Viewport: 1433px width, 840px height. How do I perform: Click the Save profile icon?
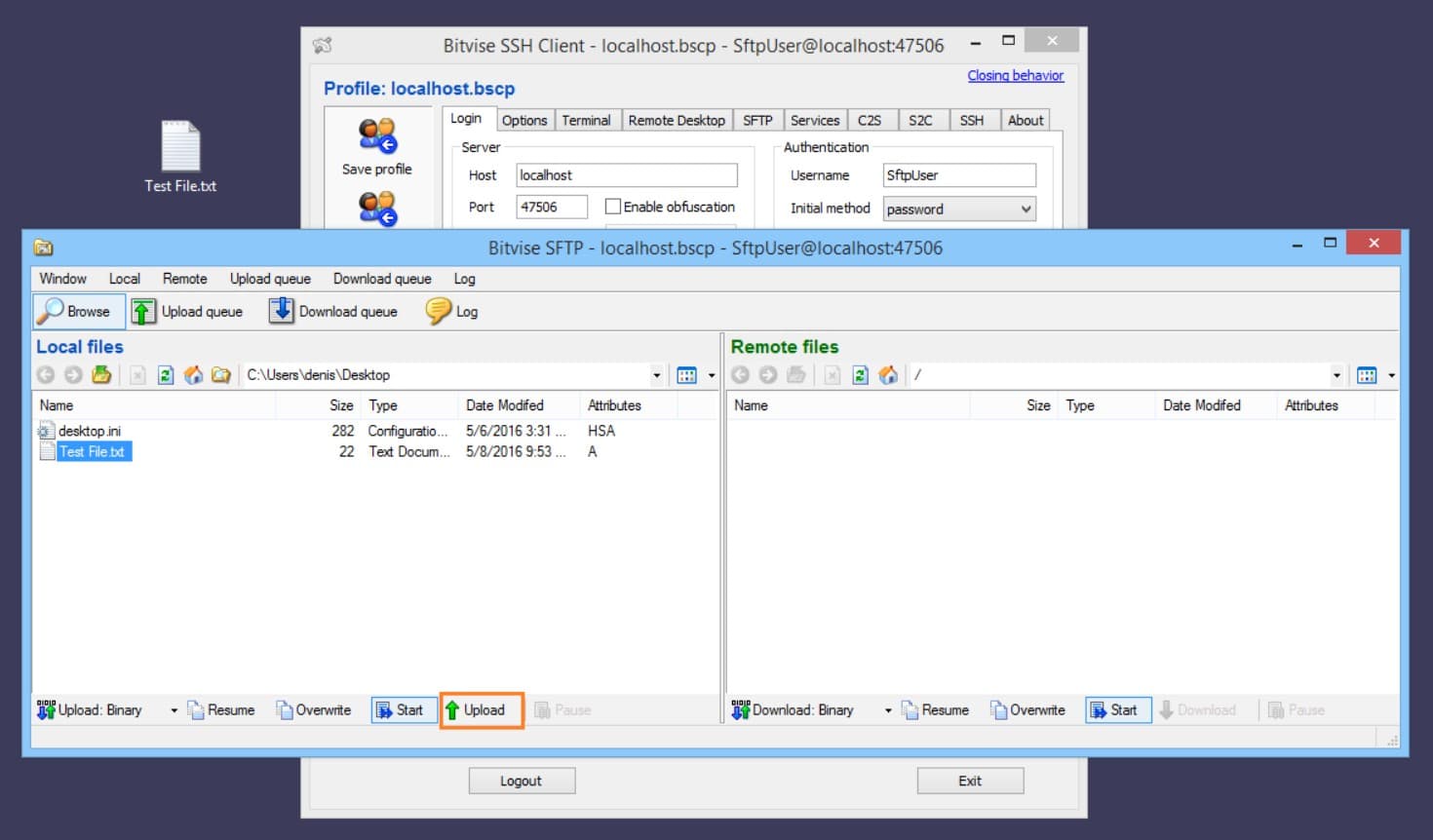click(377, 135)
